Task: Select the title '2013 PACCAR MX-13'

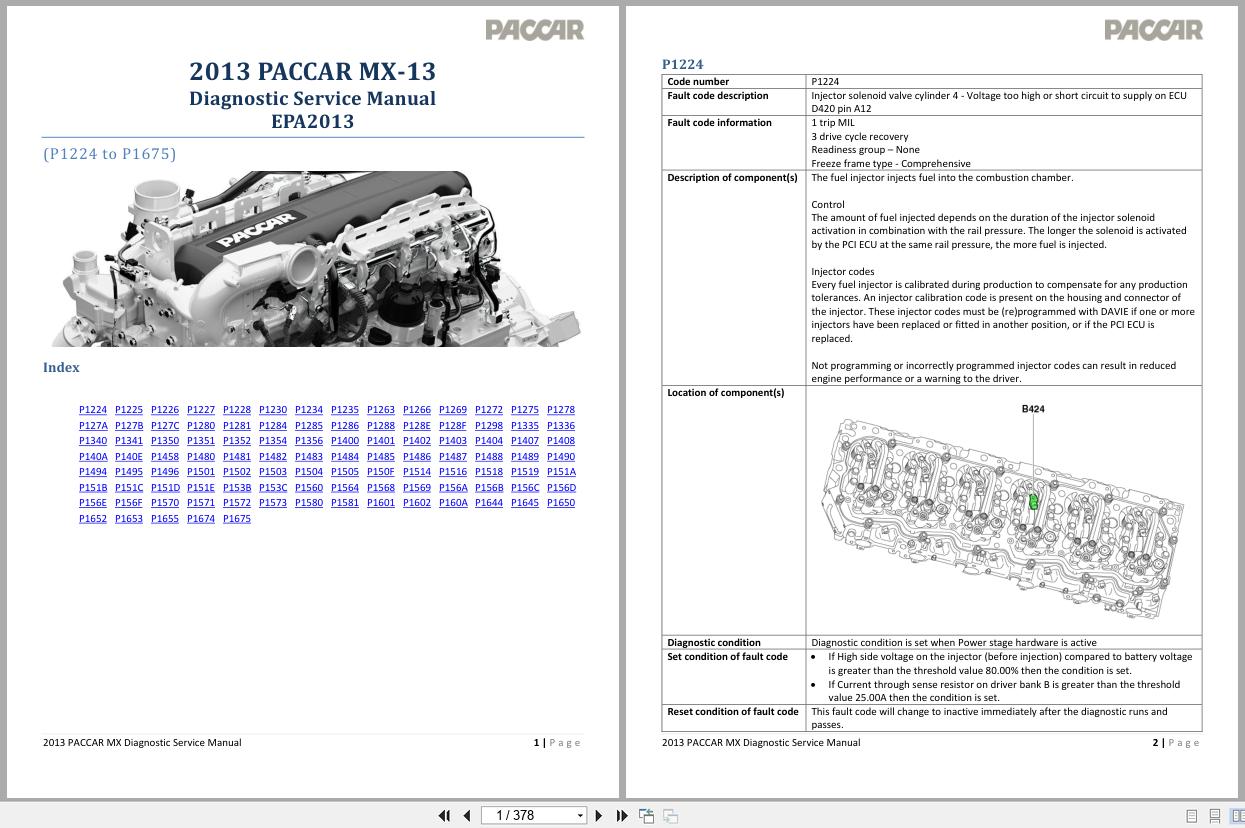Action: [x=313, y=71]
